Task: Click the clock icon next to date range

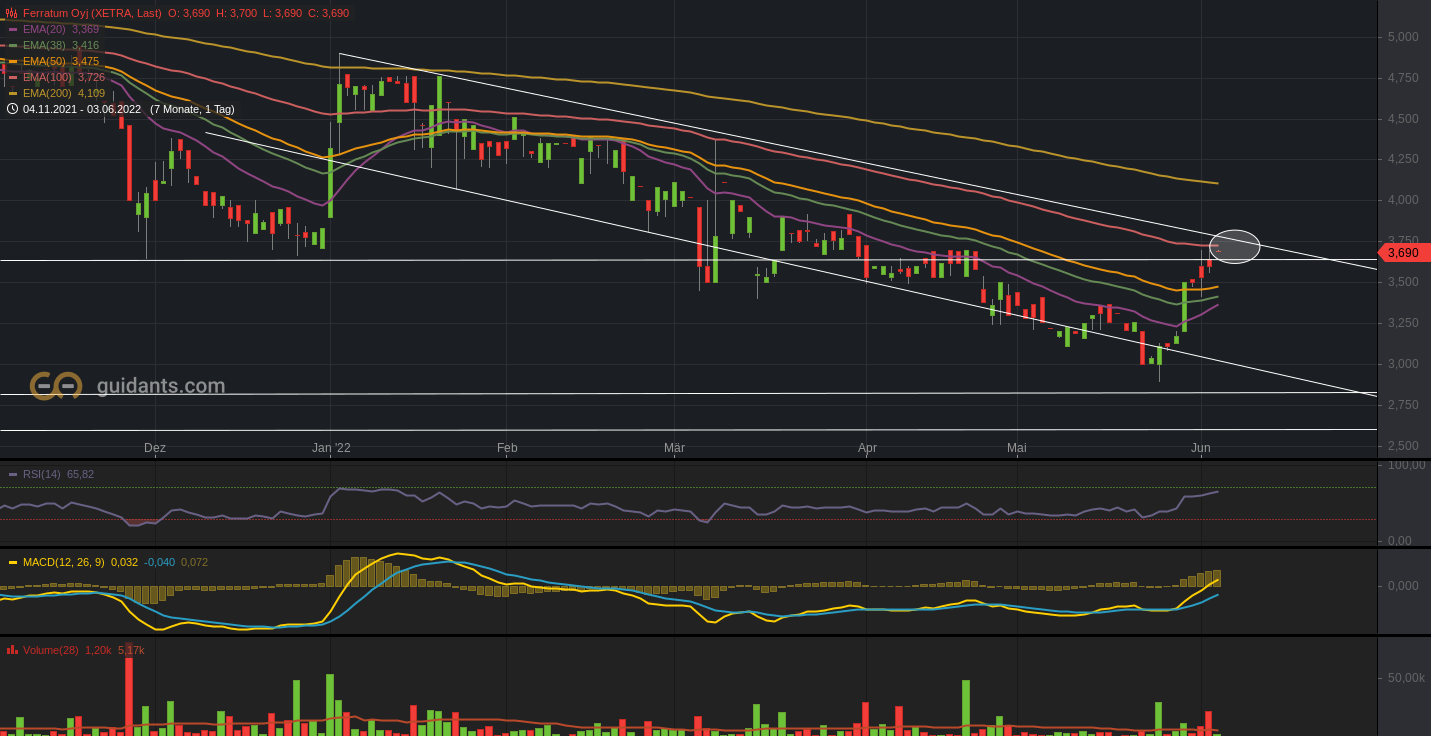Action: pyautogui.click(x=12, y=109)
